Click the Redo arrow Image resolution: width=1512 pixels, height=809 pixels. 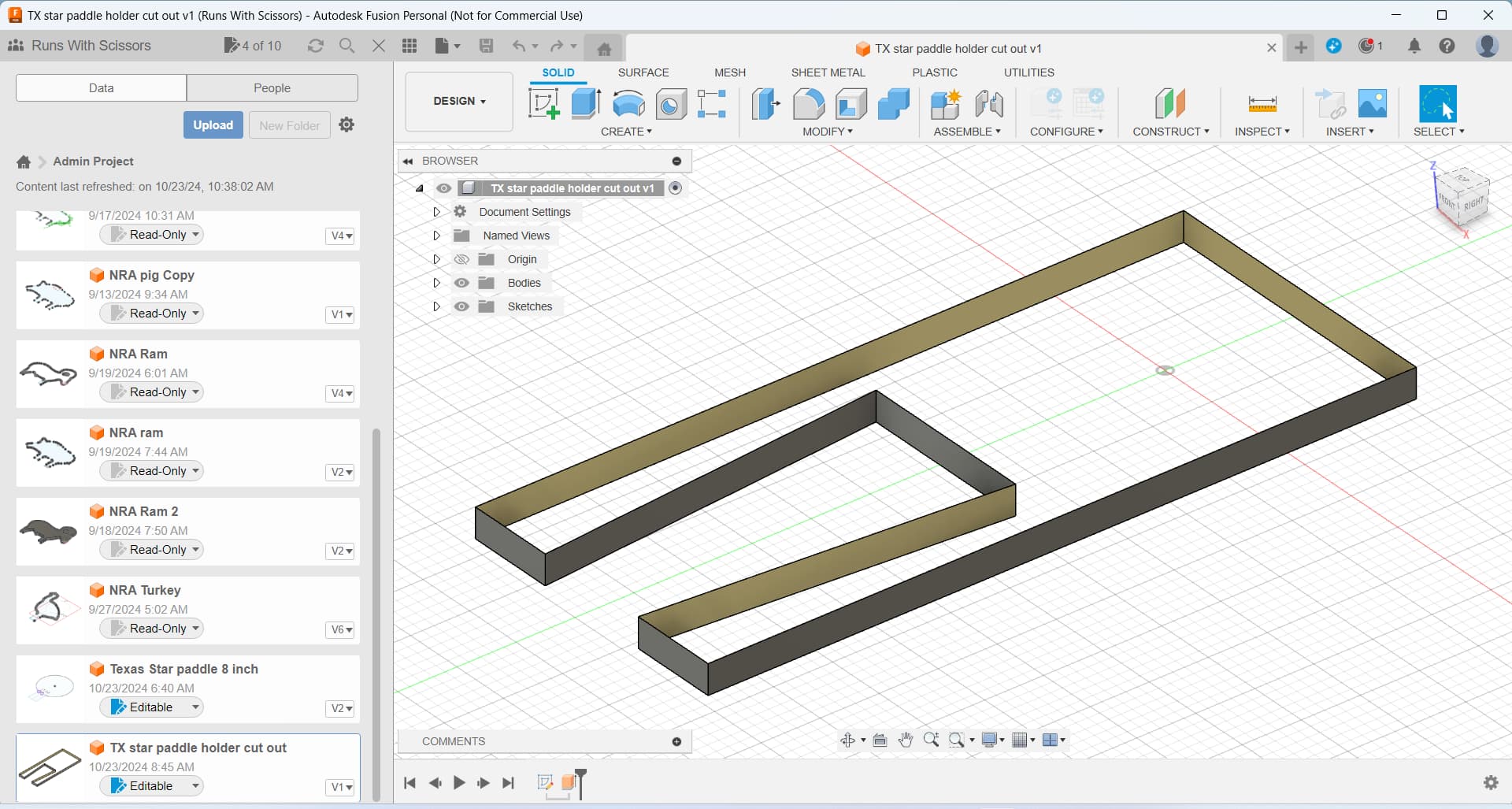coord(557,46)
